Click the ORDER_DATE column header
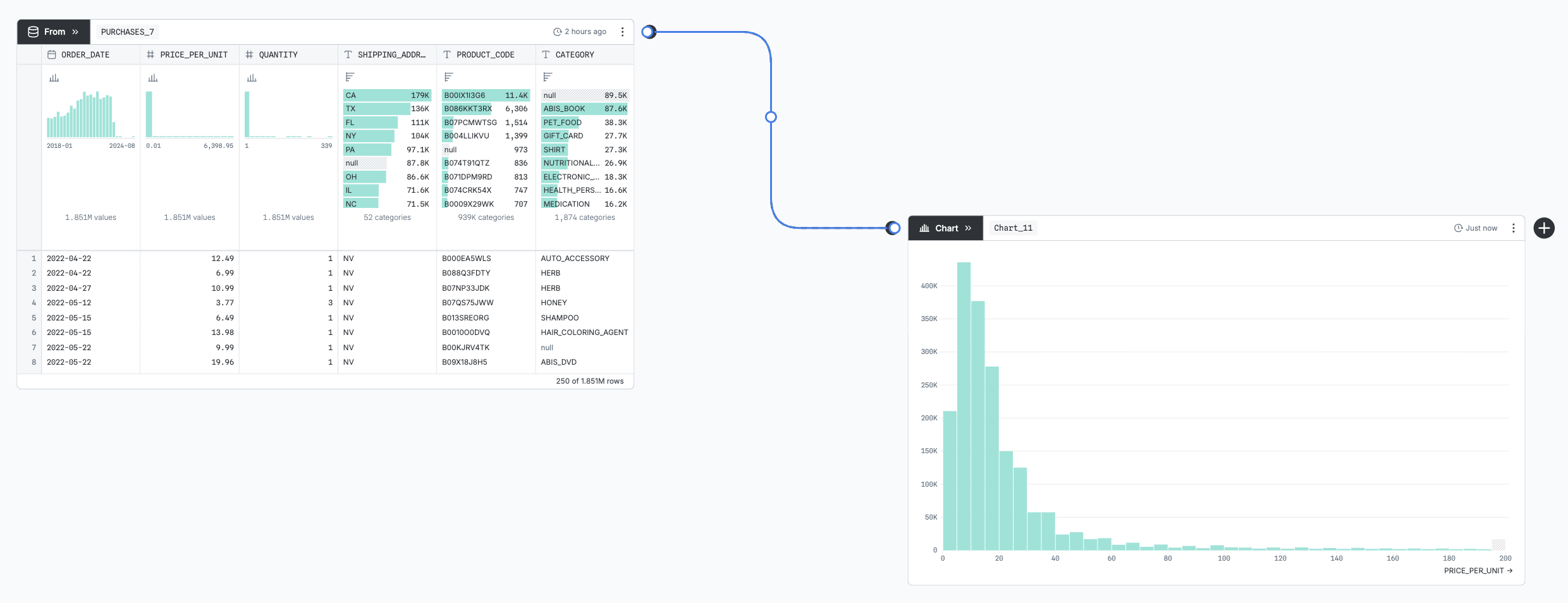This screenshot has height=603, width=1568. [85, 55]
